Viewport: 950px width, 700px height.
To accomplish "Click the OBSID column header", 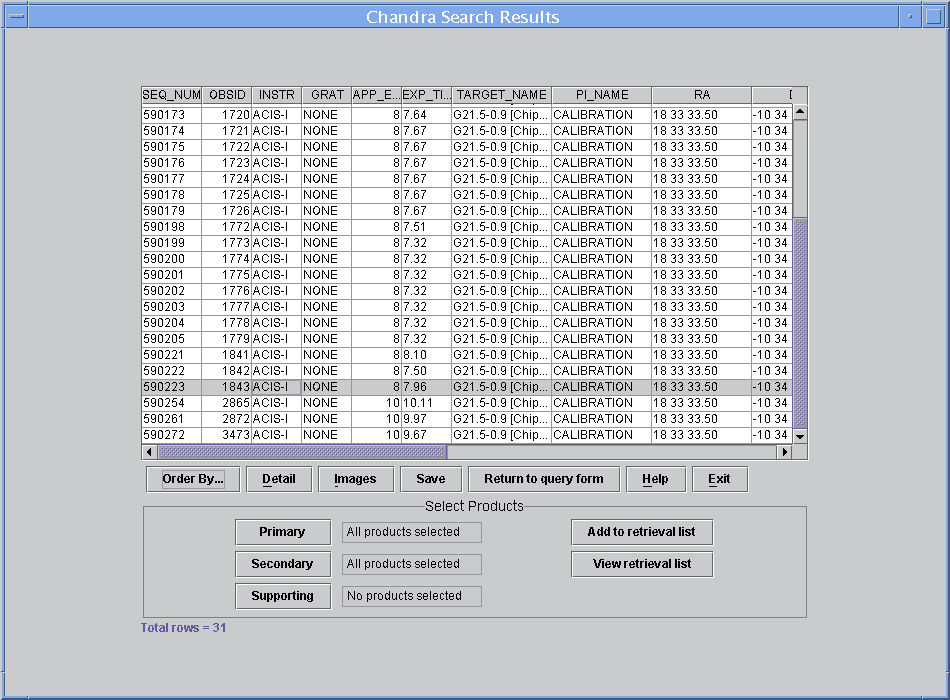I will [227, 95].
